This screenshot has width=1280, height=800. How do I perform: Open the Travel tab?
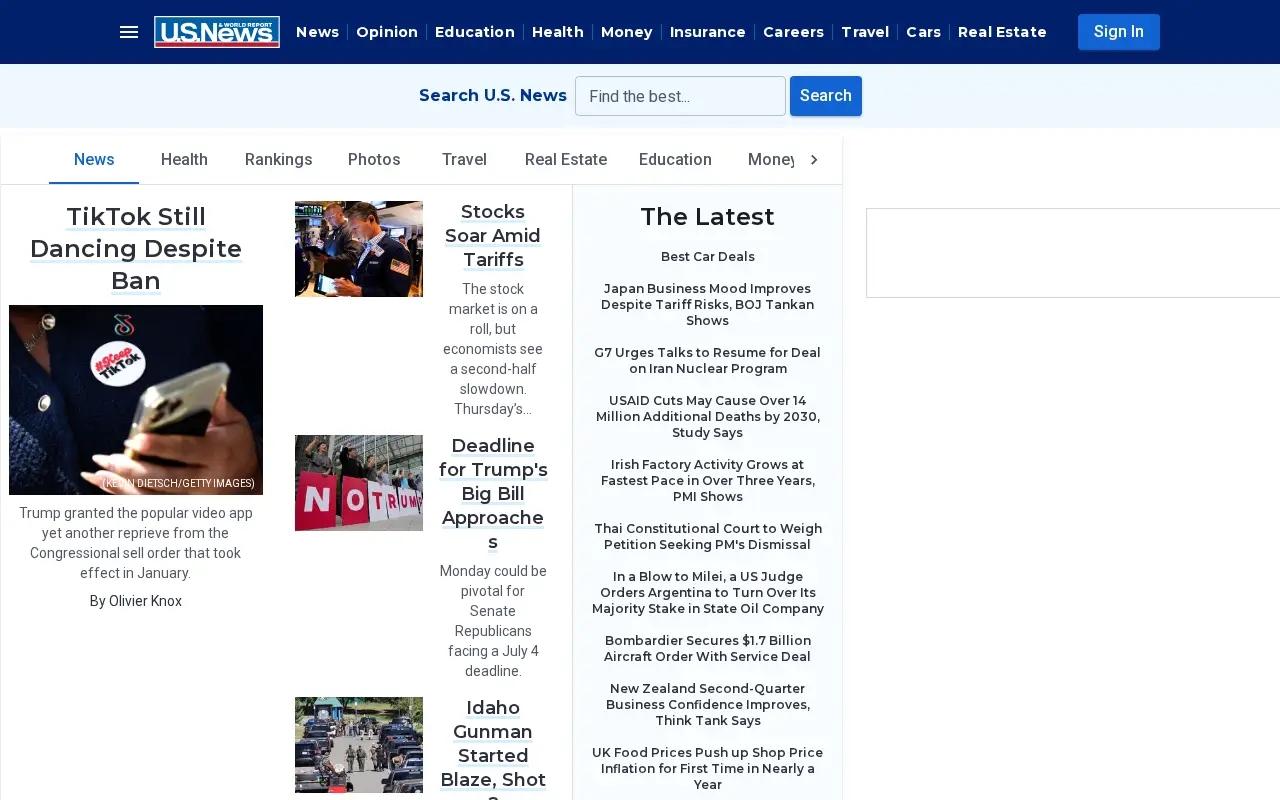tap(464, 160)
